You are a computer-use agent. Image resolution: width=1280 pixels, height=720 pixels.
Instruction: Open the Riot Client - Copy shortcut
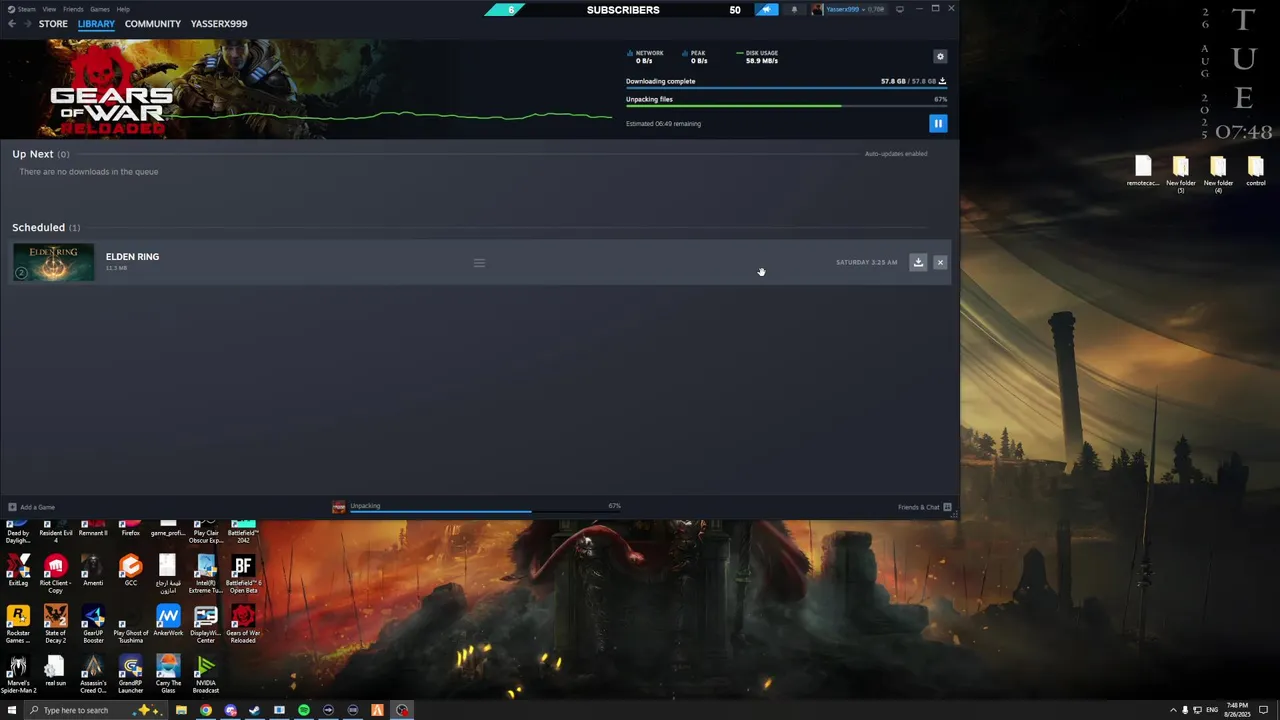[x=55, y=573]
